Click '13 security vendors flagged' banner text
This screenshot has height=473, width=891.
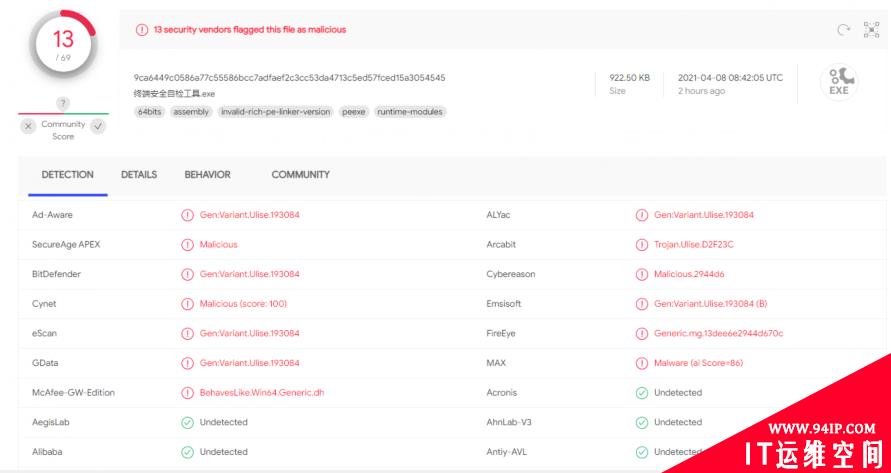249,30
